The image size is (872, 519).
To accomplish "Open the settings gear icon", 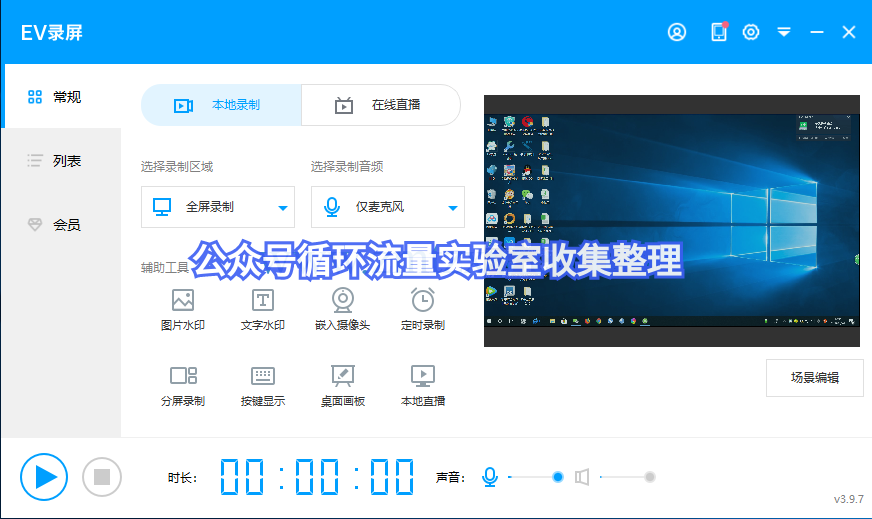I will tap(751, 32).
